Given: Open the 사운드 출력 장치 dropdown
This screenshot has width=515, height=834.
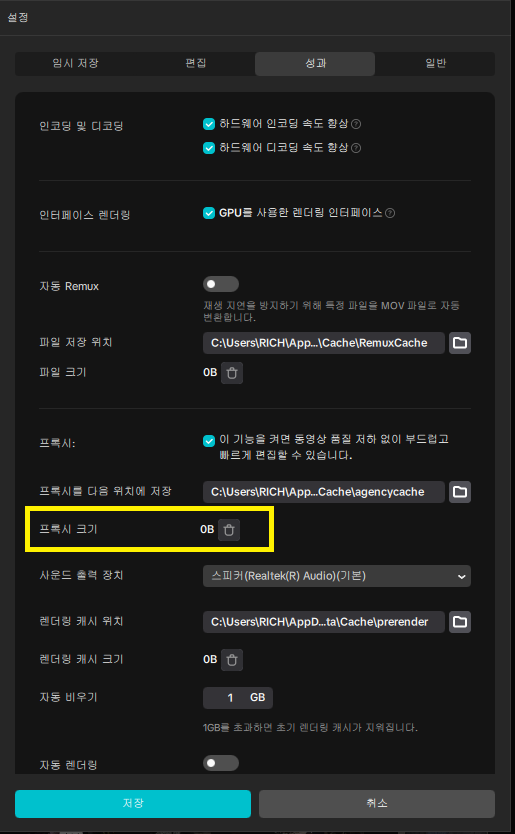Looking at the screenshot, I should tap(337, 576).
